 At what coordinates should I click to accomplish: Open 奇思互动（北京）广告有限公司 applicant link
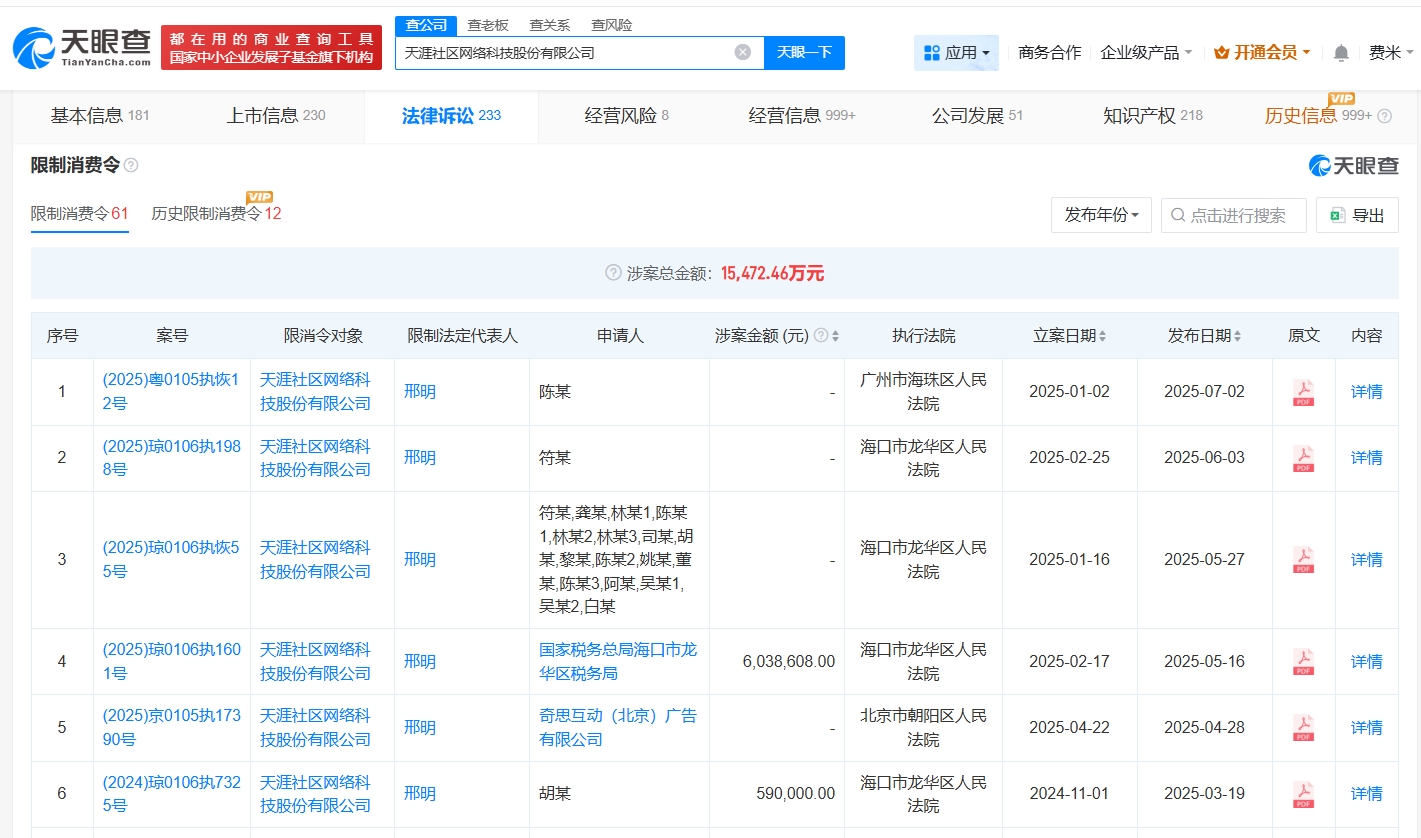click(x=618, y=728)
